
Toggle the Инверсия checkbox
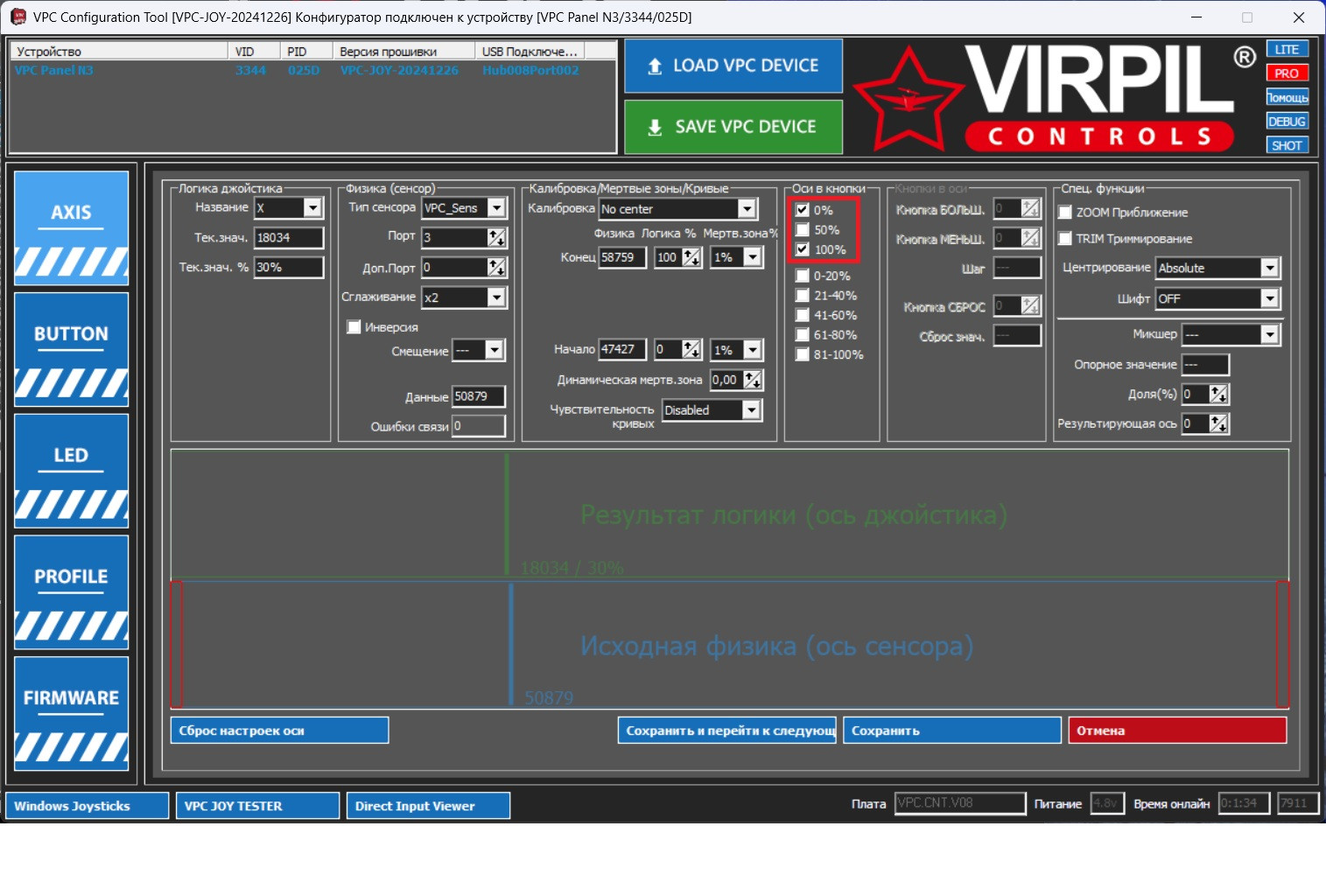click(x=354, y=327)
